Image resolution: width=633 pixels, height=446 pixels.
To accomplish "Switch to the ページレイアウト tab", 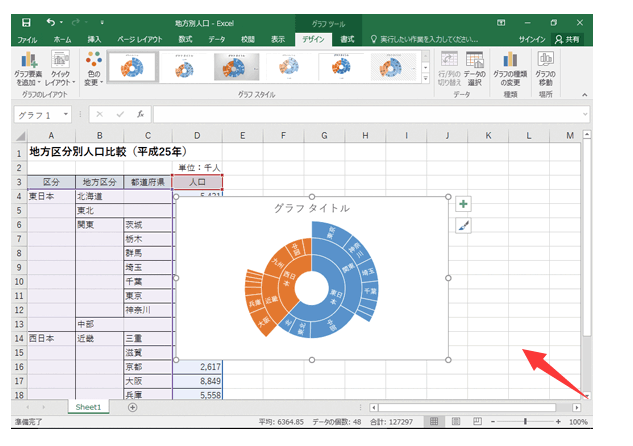I will click(x=140, y=40).
